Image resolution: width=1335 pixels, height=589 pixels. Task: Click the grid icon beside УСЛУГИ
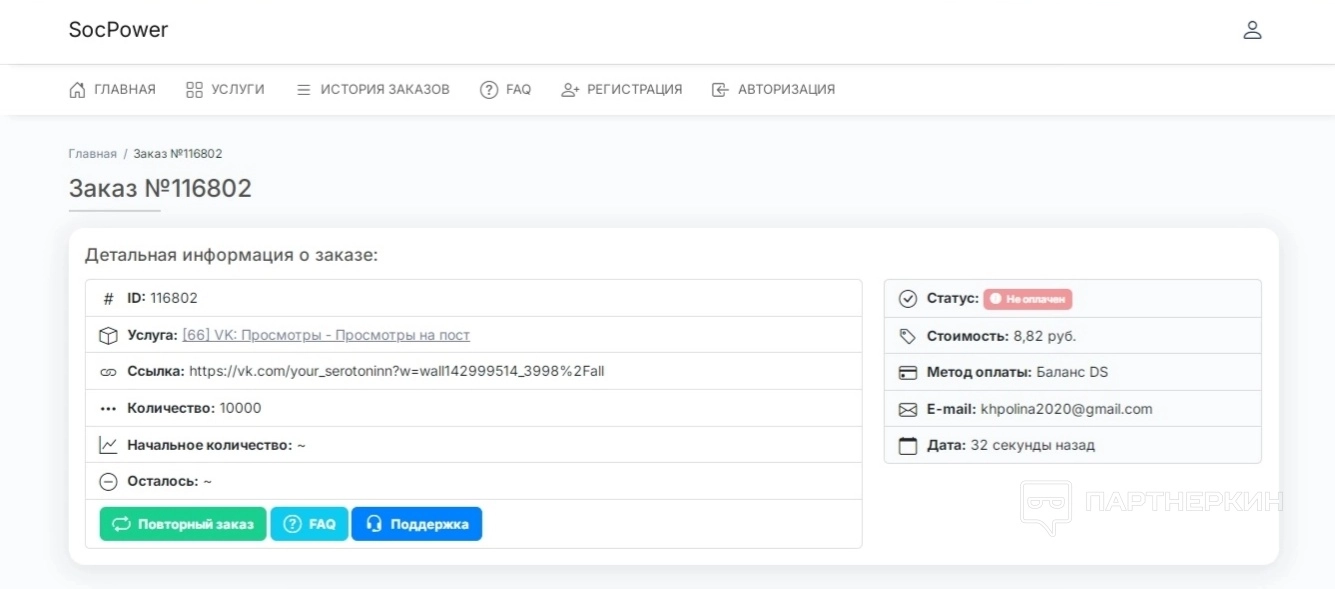(195, 90)
